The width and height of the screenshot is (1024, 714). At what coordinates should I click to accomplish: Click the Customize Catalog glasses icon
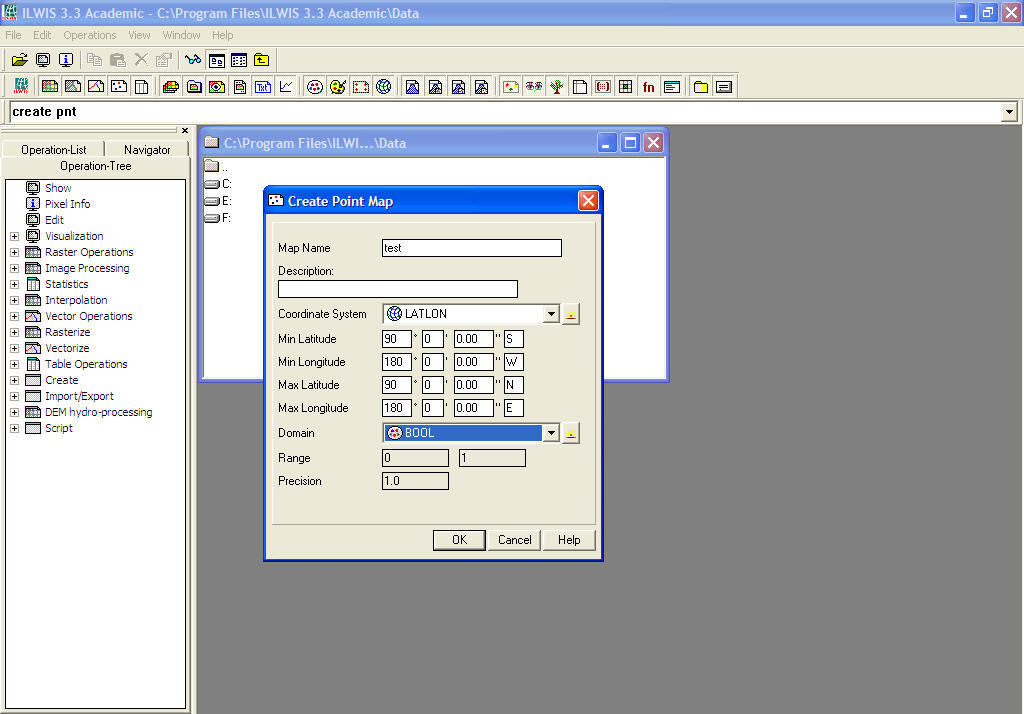pyautogui.click(x=193, y=60)
